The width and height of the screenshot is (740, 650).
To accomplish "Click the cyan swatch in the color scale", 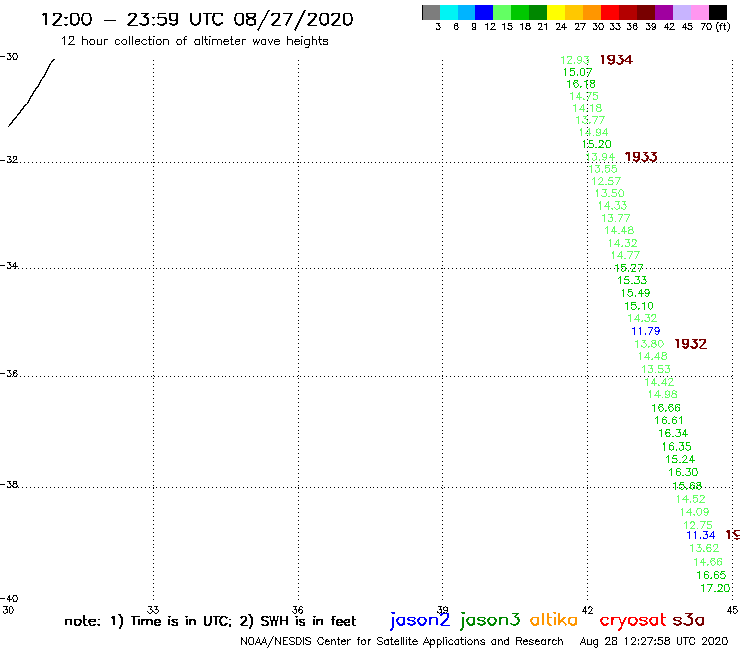I will coord(449,12).
